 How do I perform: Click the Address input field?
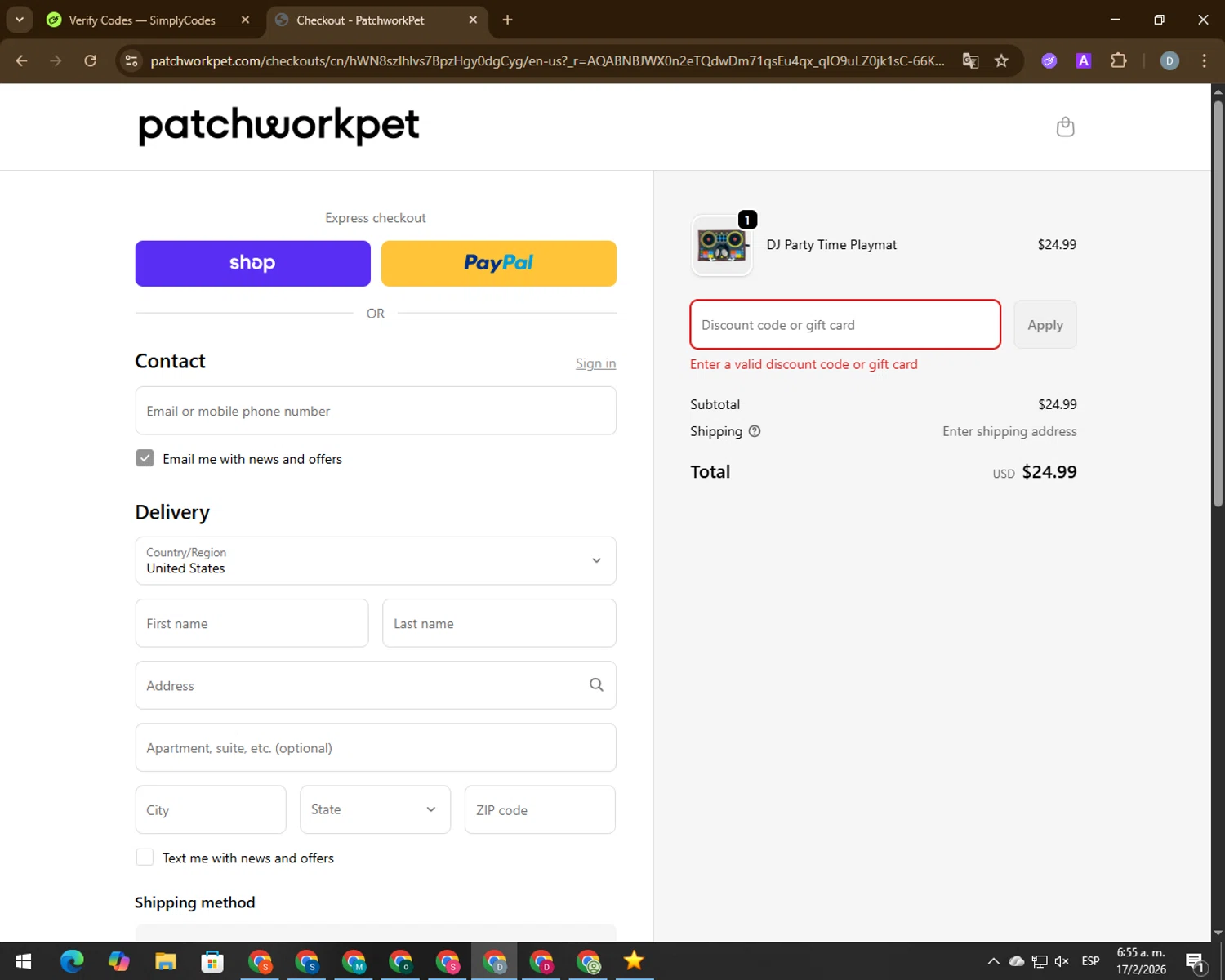pyautogui.click(x=376, y=685)
